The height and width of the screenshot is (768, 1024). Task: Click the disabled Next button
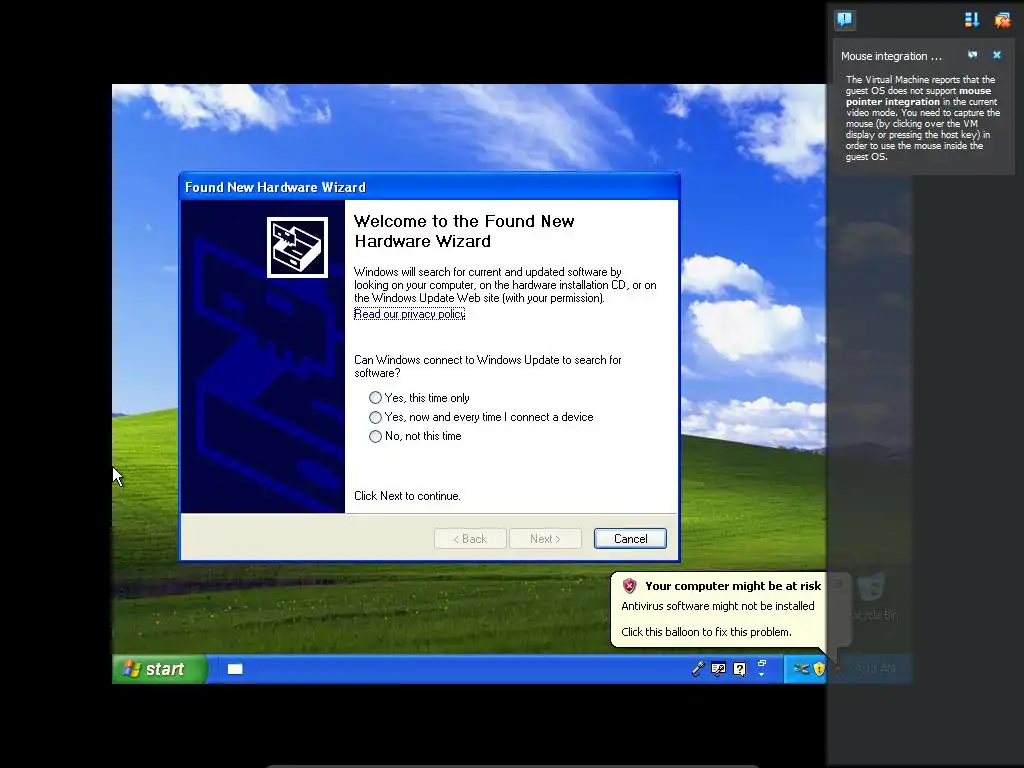(x=545, y=539)
